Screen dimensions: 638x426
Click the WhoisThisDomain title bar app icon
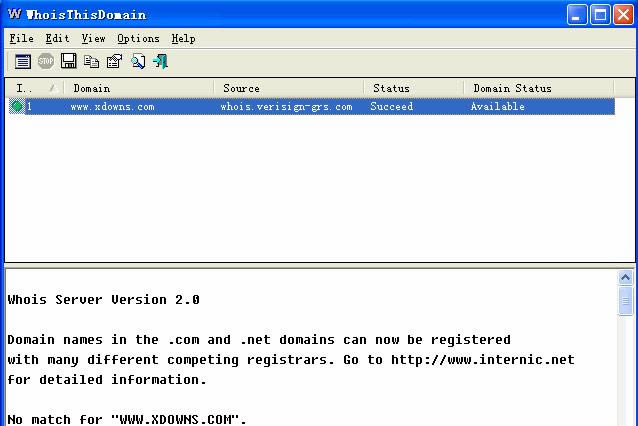[14, 14]
